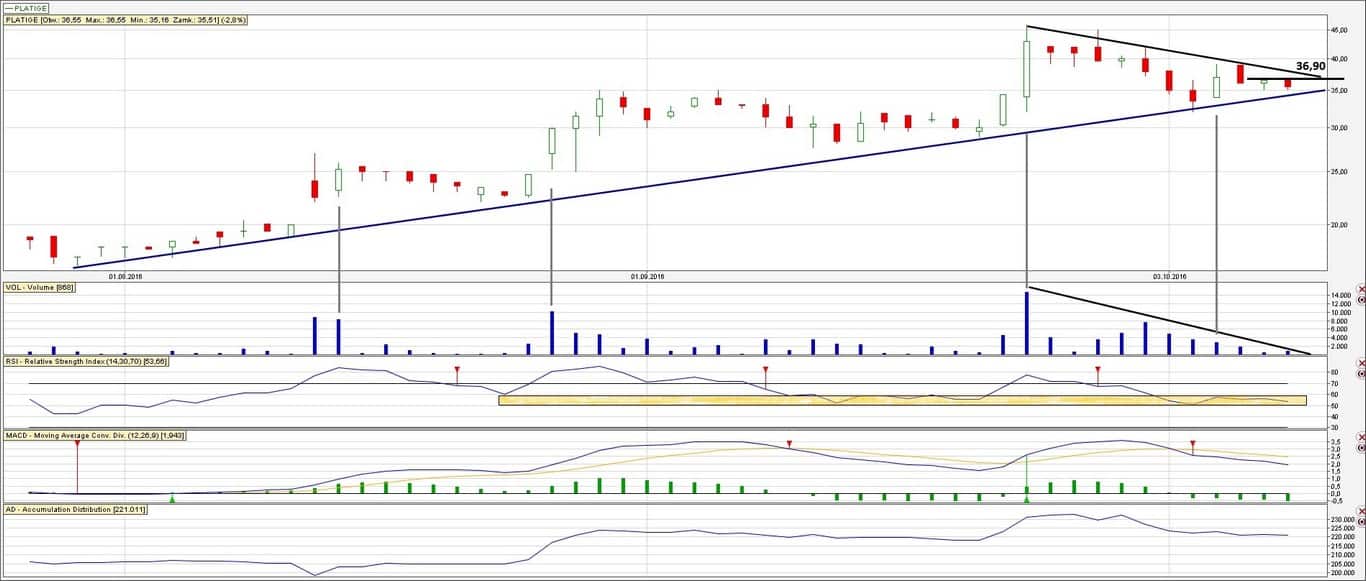
Task: Close the Volume indicator panel
Action: pyautogui.click(x=1360, y=288)
